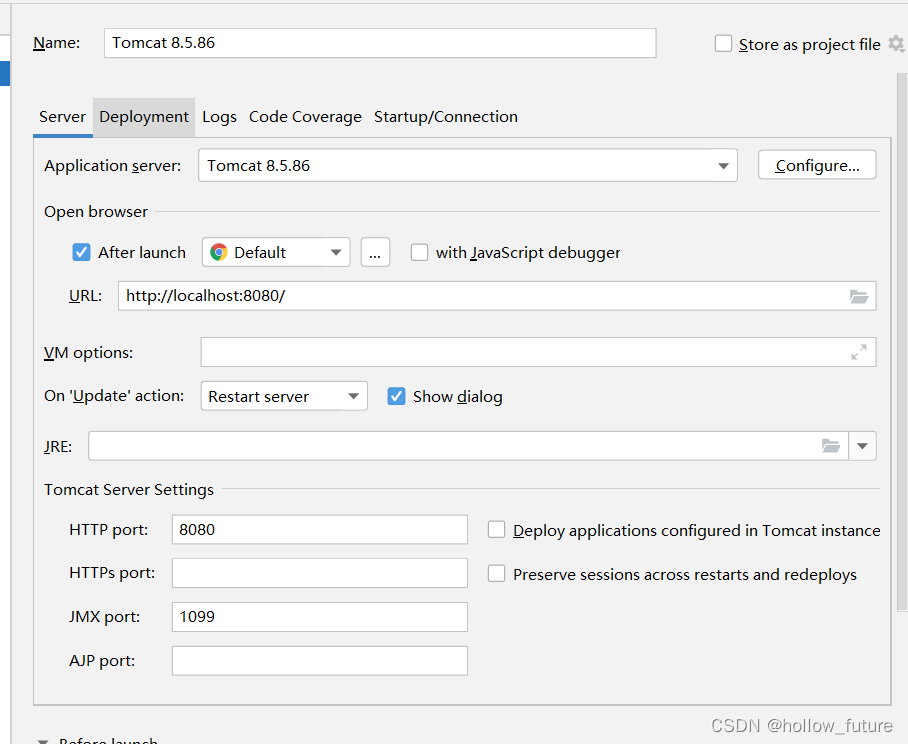Viewport: 908px width, 744px height.
Task: Open the Logs tab
Action: click(x=219, y=117)
